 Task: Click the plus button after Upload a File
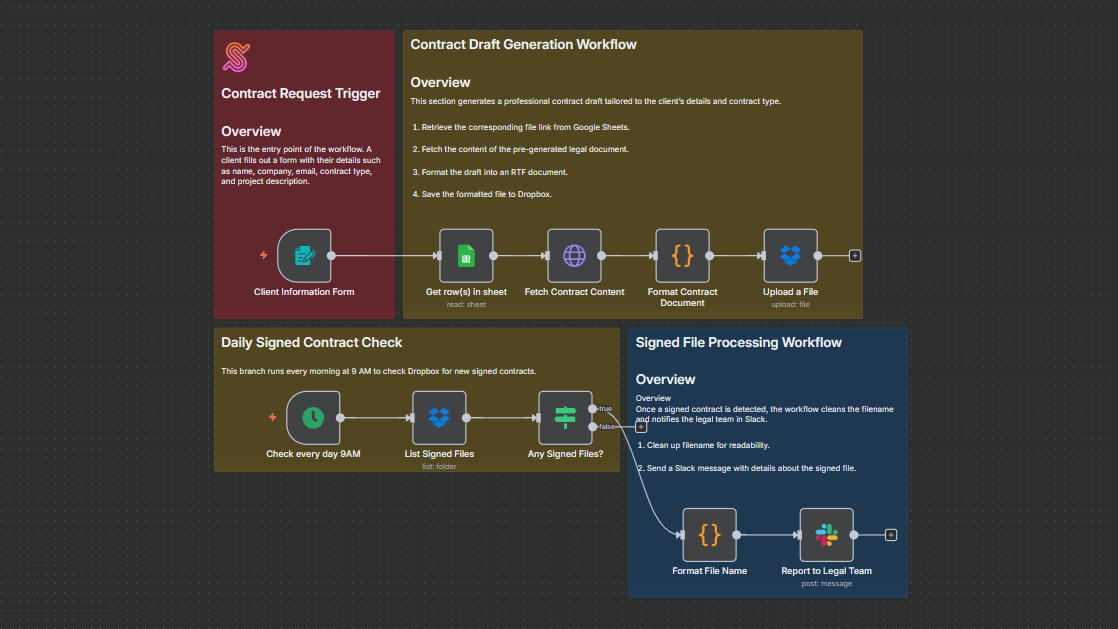855,256
